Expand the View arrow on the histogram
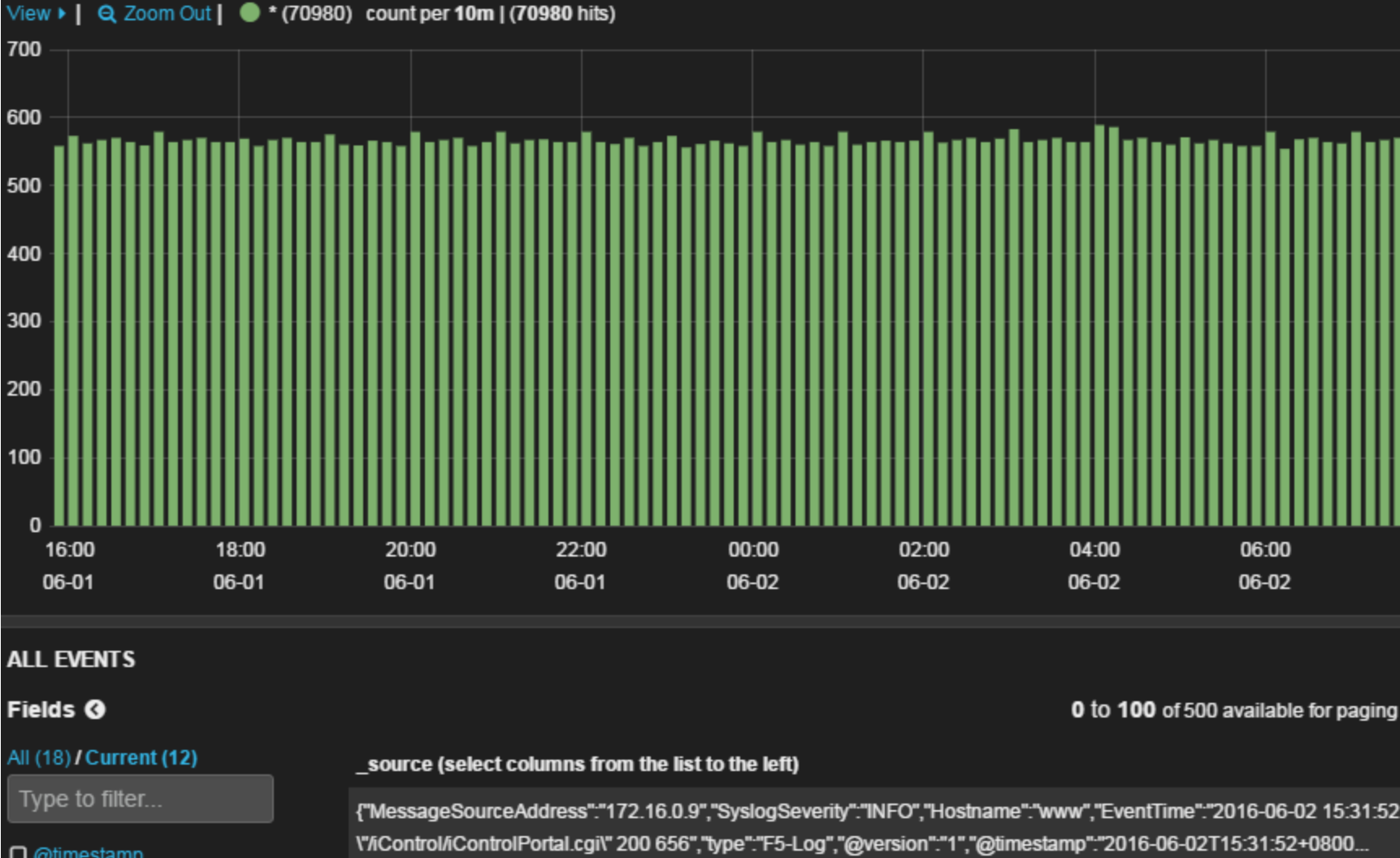 (x=62, y=13)
